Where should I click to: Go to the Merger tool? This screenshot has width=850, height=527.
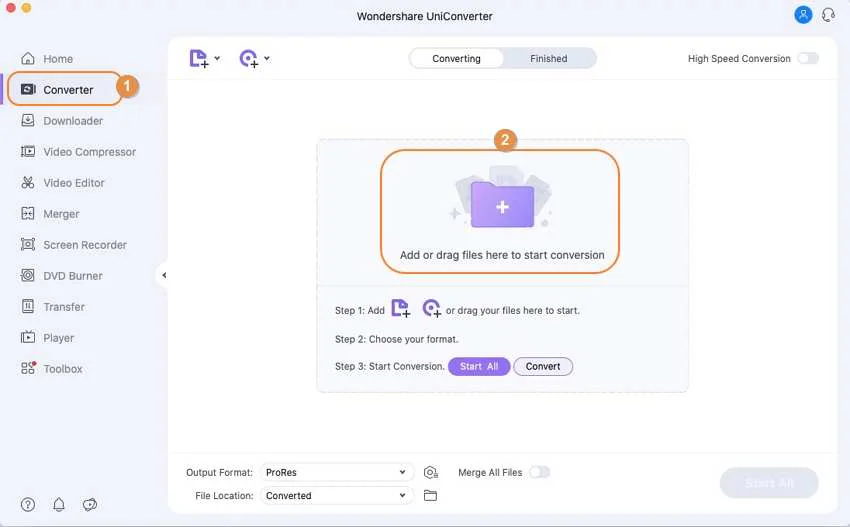(x=50, y=214)
